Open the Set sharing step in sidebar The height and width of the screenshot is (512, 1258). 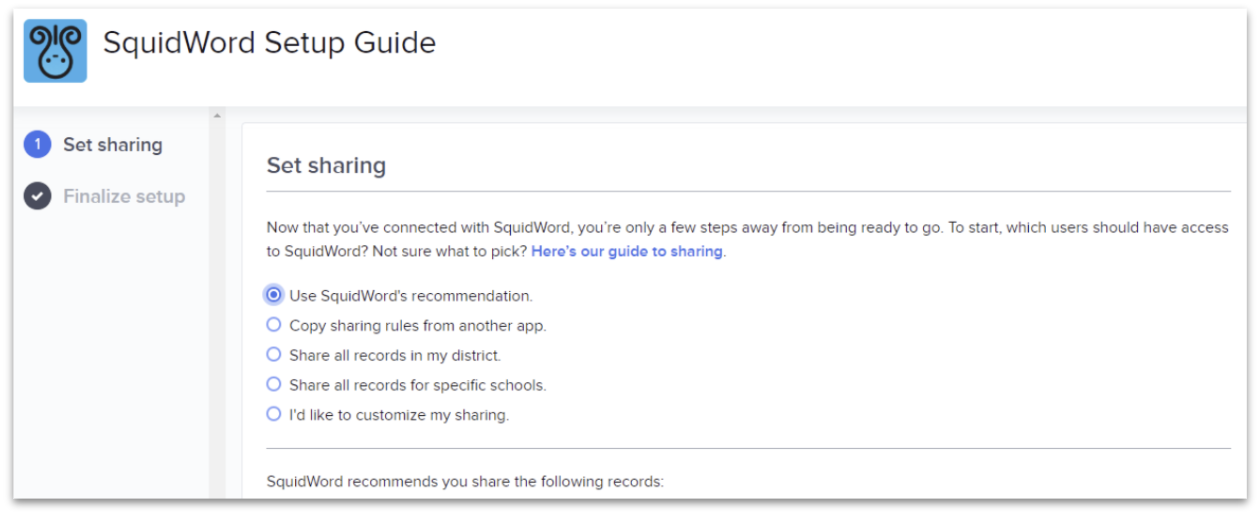point(112,145)
